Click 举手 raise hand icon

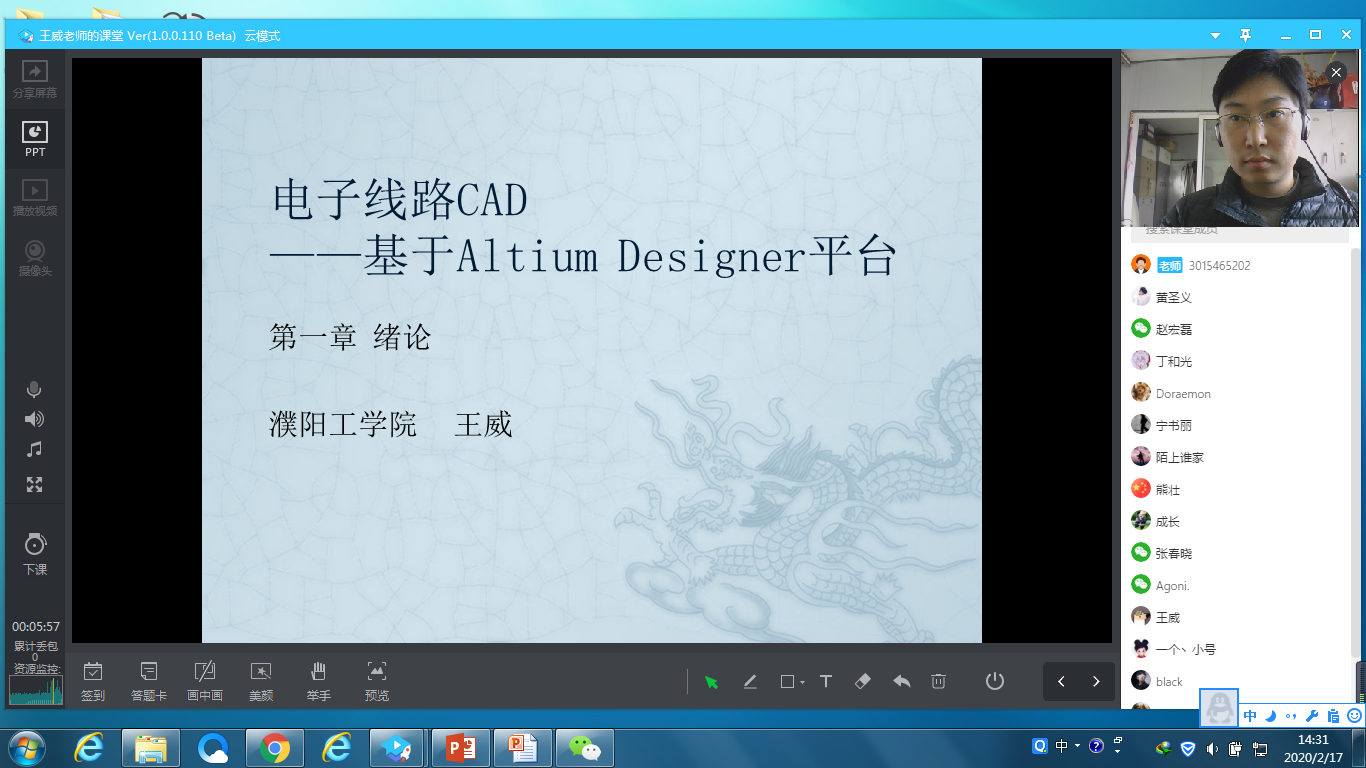pyautogui.click(x=319, y=681)
